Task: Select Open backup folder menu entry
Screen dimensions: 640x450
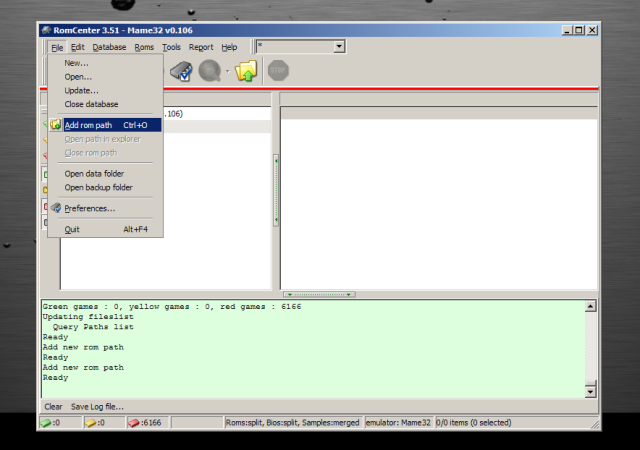Action: click(x=105, y=187)
